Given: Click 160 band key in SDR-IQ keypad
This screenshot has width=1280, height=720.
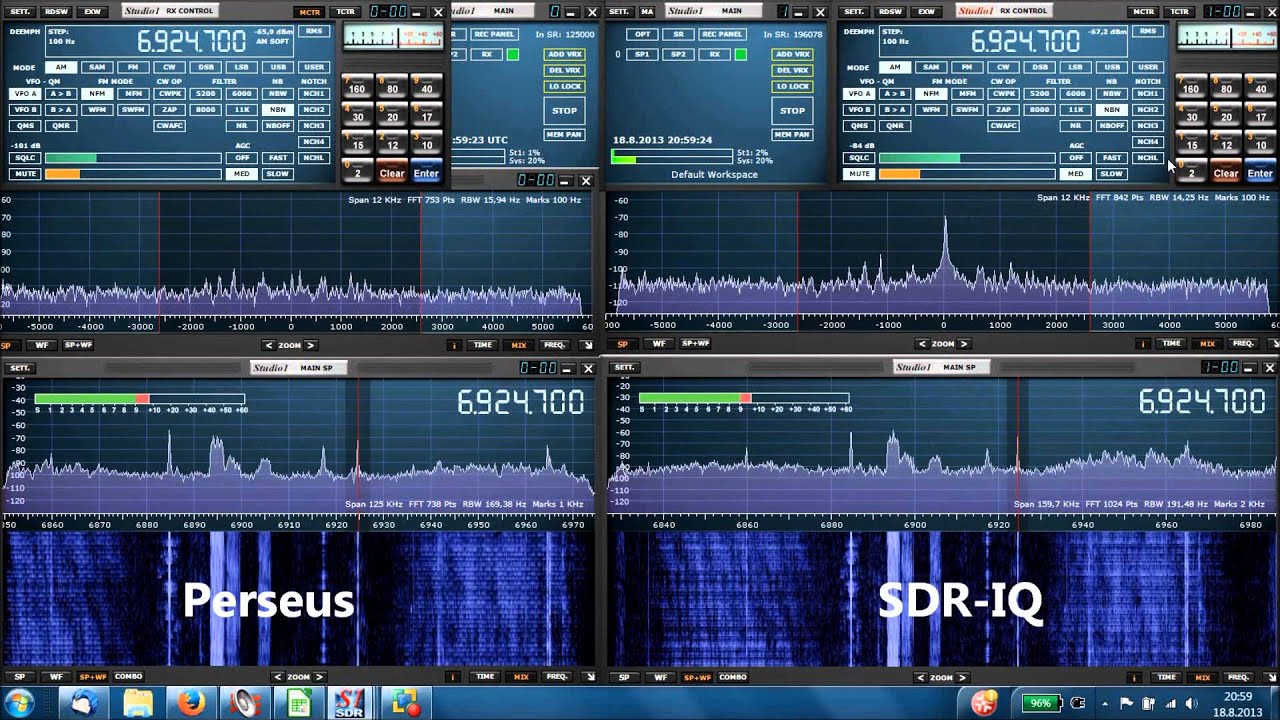Looking at the screenshot, I should pyautogui.click(x=1190, y=88).
